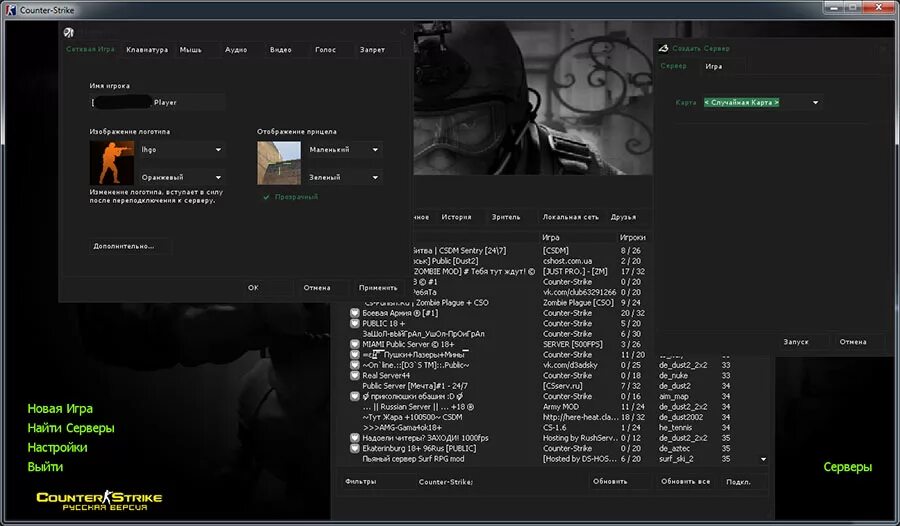Viewport: 900px width, 526px height.
Task: Click the shield icon beside Real Server44
Action: pyautogui.click(x=355, y=375)
